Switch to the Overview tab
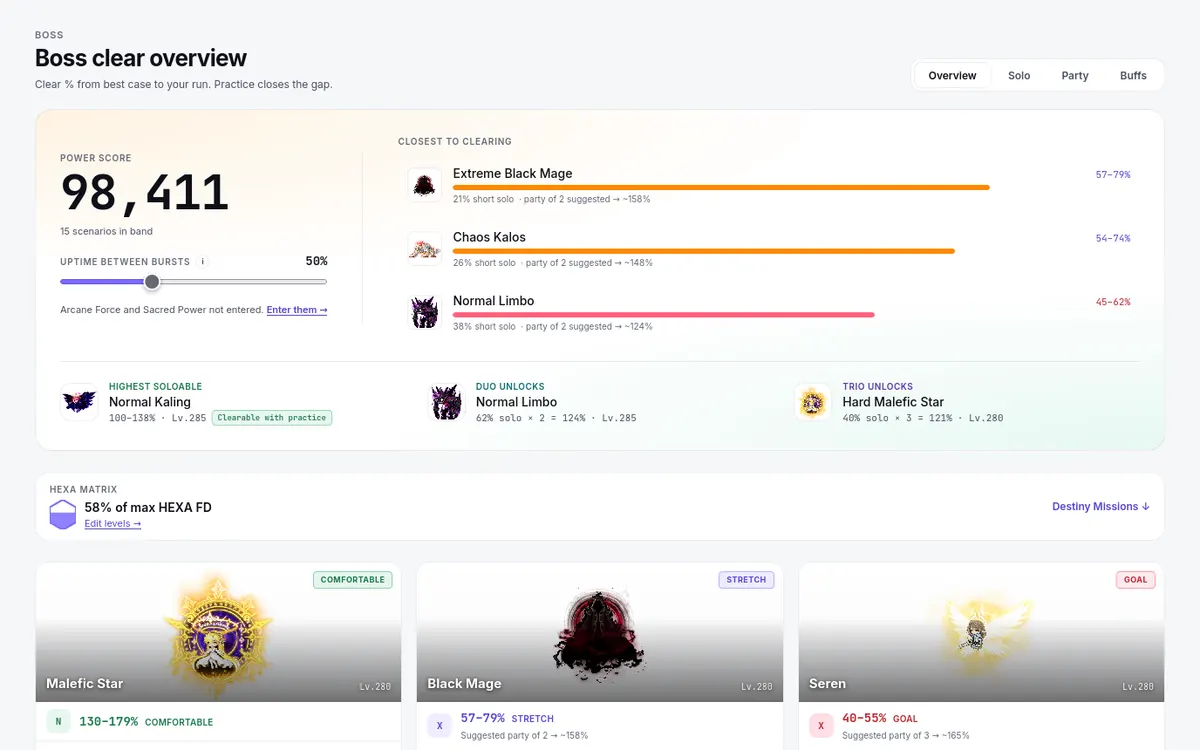This screenshot has width=1200, height=750. (x=952, y=75)
